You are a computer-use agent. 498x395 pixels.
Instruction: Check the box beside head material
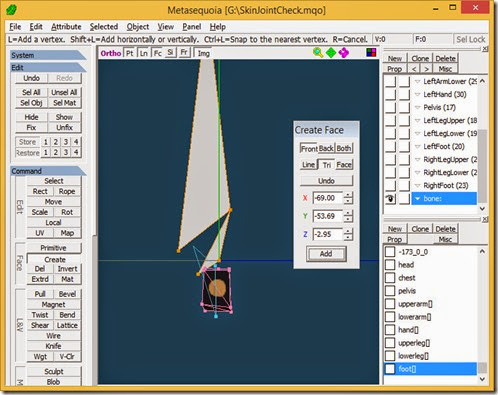pyautogui.click(x=390, y=265)
